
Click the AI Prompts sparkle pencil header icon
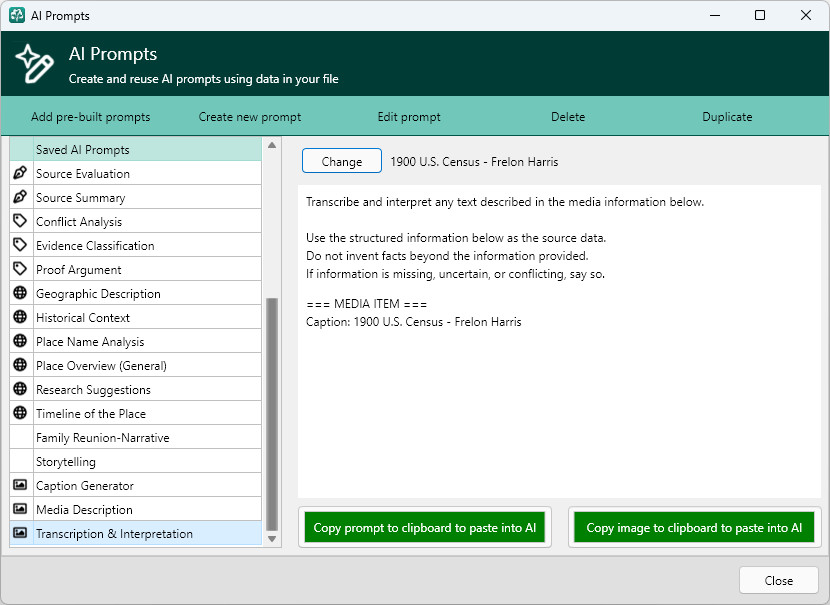click(34, 64)
